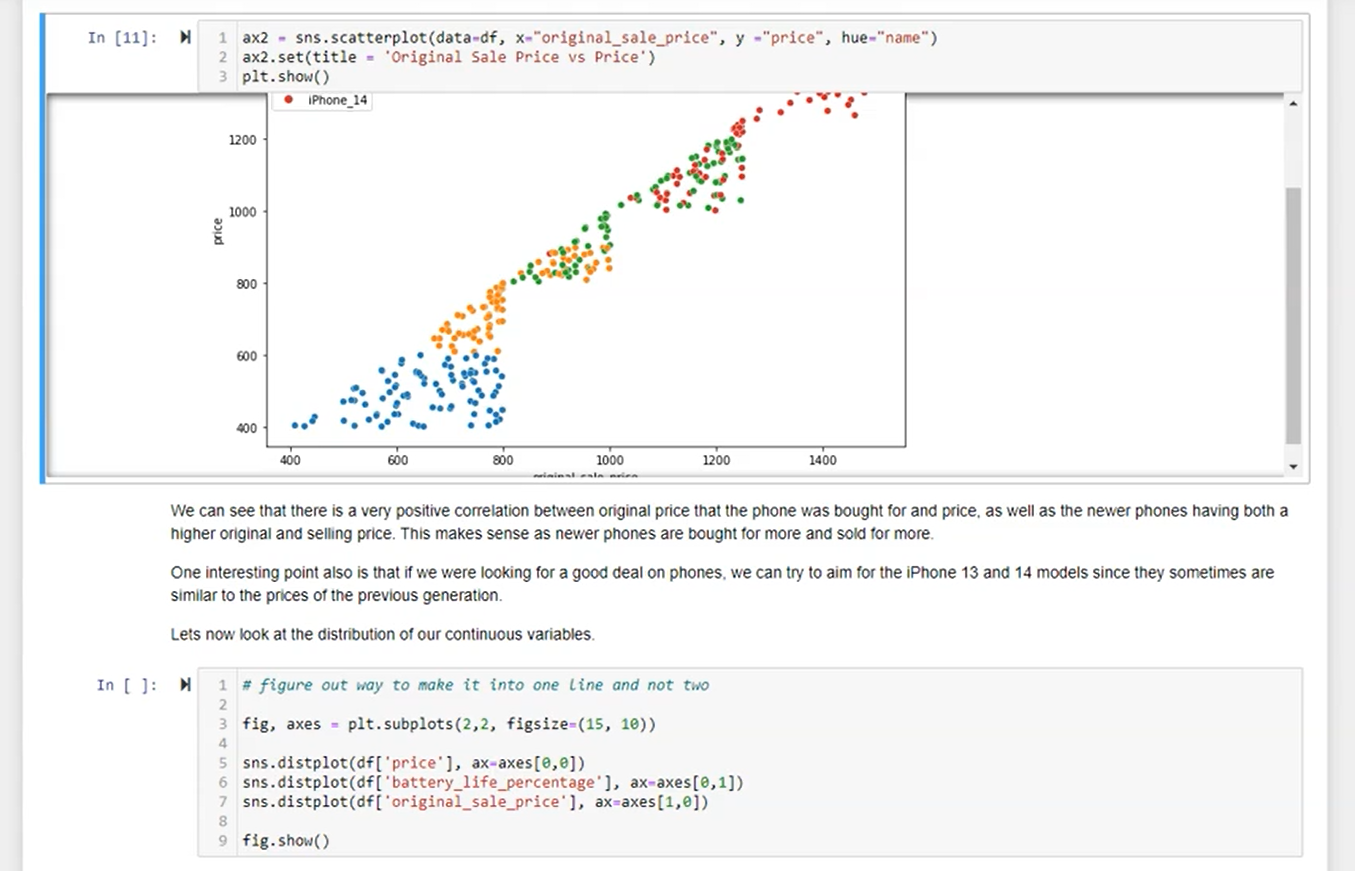Click the output scrollbar's down arrow
The image size is (1355, 871).
(x=1293, y=466)
